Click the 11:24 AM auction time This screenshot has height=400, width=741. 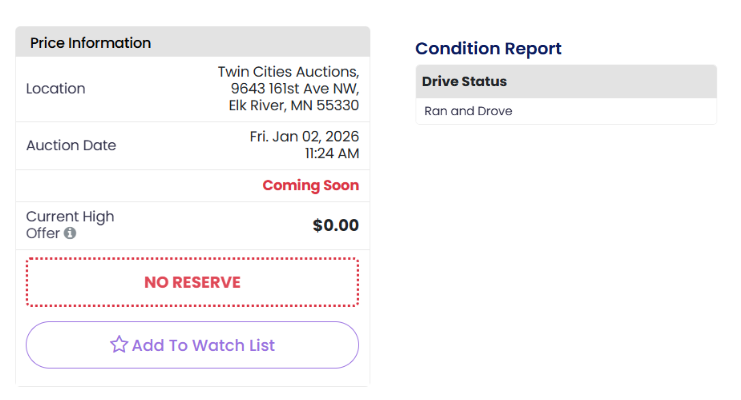pyautogui.click(x=331, y=153)
